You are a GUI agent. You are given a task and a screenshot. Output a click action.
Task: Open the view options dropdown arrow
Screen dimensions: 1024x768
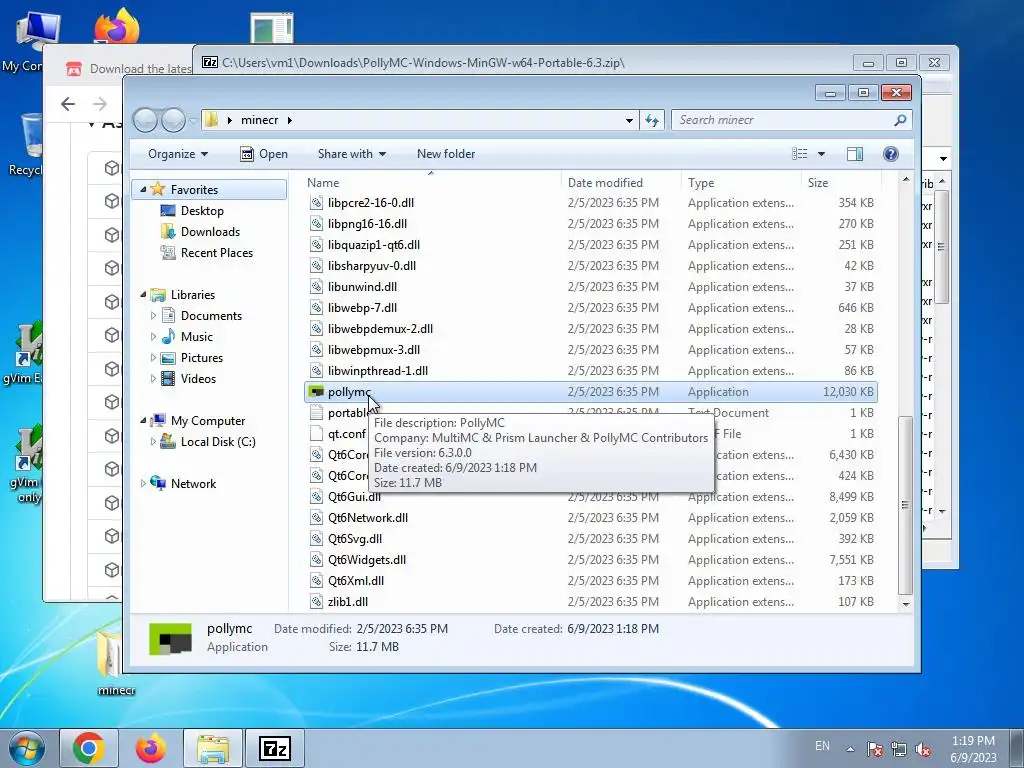point(821,154)
